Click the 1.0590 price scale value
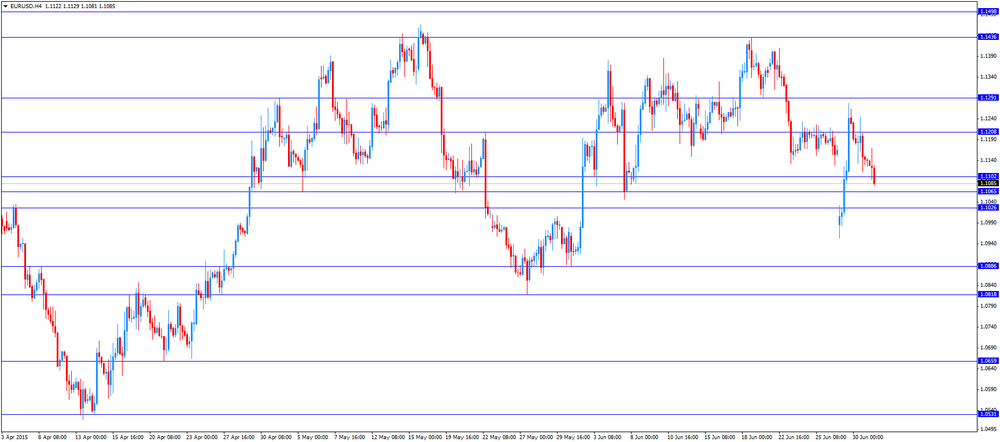 [989, 389]
